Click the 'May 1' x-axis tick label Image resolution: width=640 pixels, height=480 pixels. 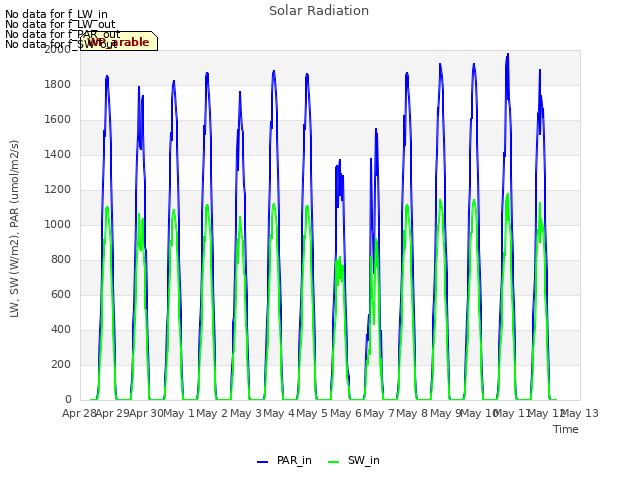(x=178, y=413)
